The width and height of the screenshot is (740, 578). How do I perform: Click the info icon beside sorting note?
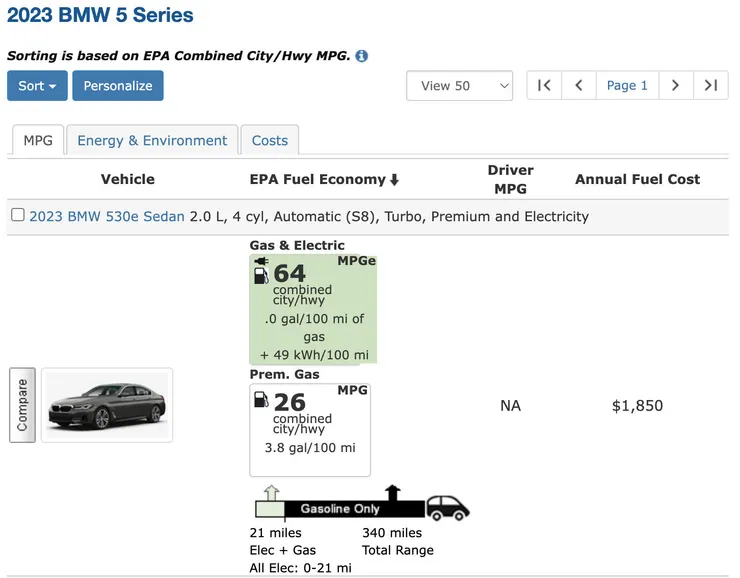pos(362,56)
